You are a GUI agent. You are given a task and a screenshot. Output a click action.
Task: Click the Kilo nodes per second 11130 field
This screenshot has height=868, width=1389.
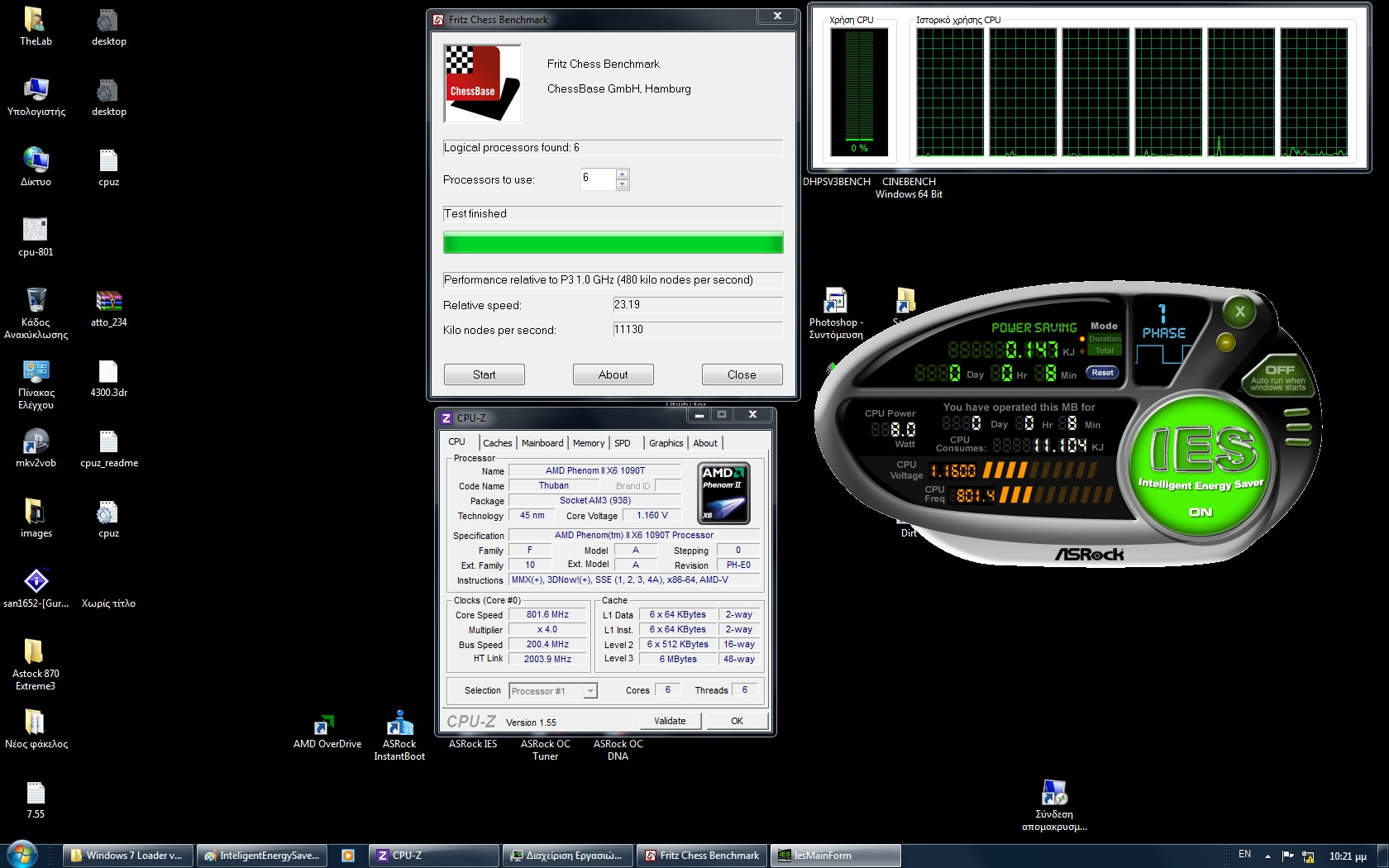698,330
